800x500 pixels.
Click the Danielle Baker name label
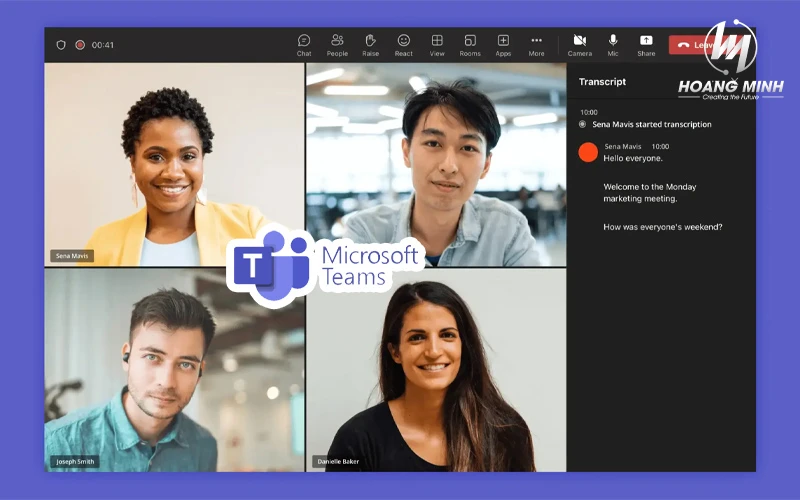coord(338,461)
